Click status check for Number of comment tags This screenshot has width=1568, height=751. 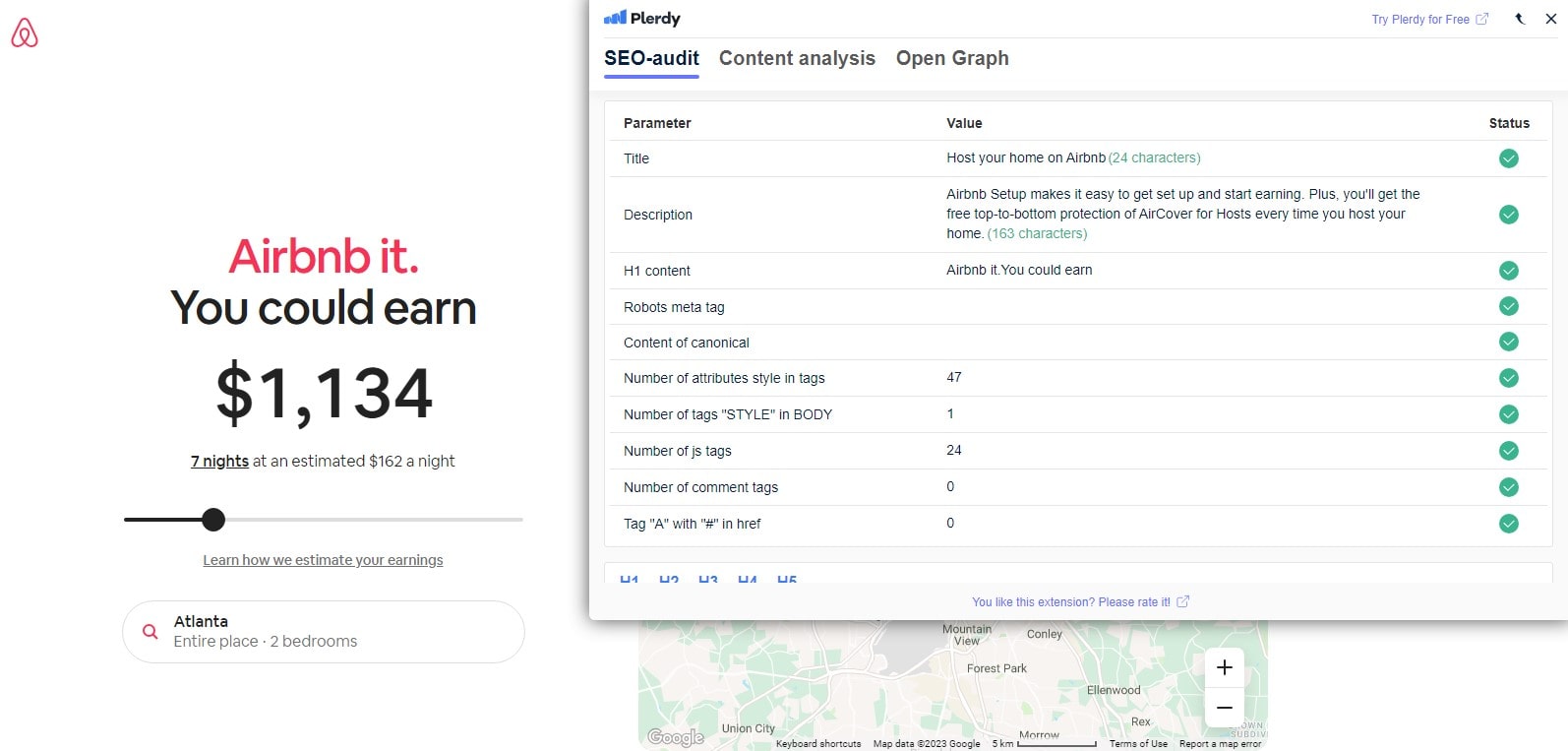1509,487
